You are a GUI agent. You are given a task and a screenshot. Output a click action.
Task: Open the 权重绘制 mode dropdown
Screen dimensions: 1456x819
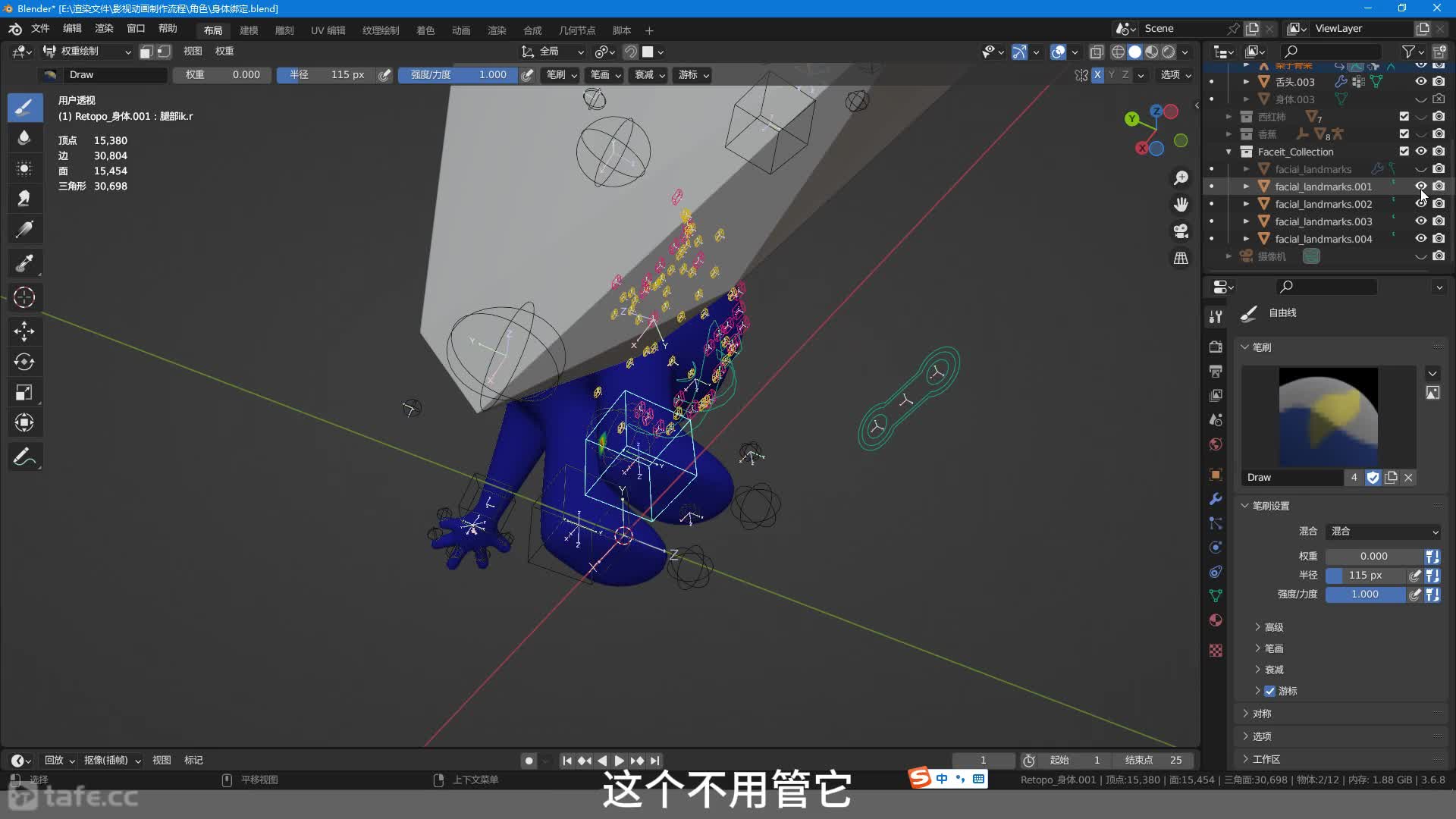pyautogui.click(x=86, y=52)
